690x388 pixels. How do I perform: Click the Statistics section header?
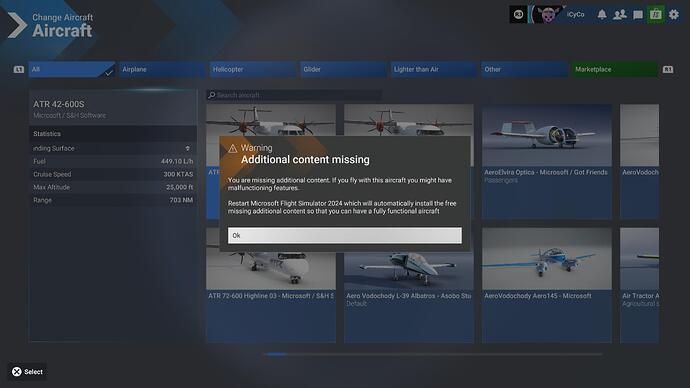[113, 134]
